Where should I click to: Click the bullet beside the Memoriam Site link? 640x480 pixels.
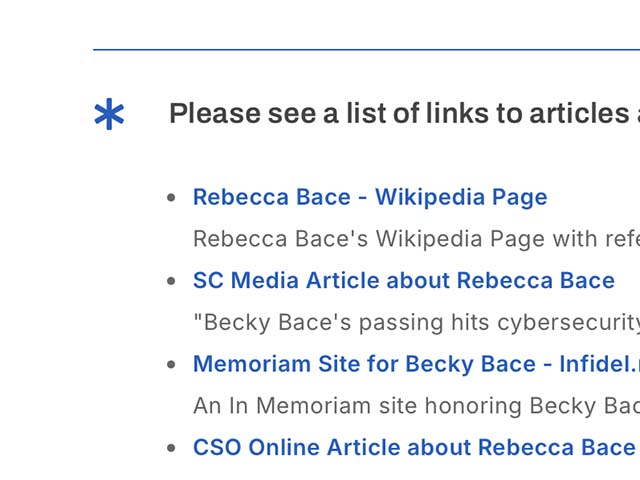172,365
